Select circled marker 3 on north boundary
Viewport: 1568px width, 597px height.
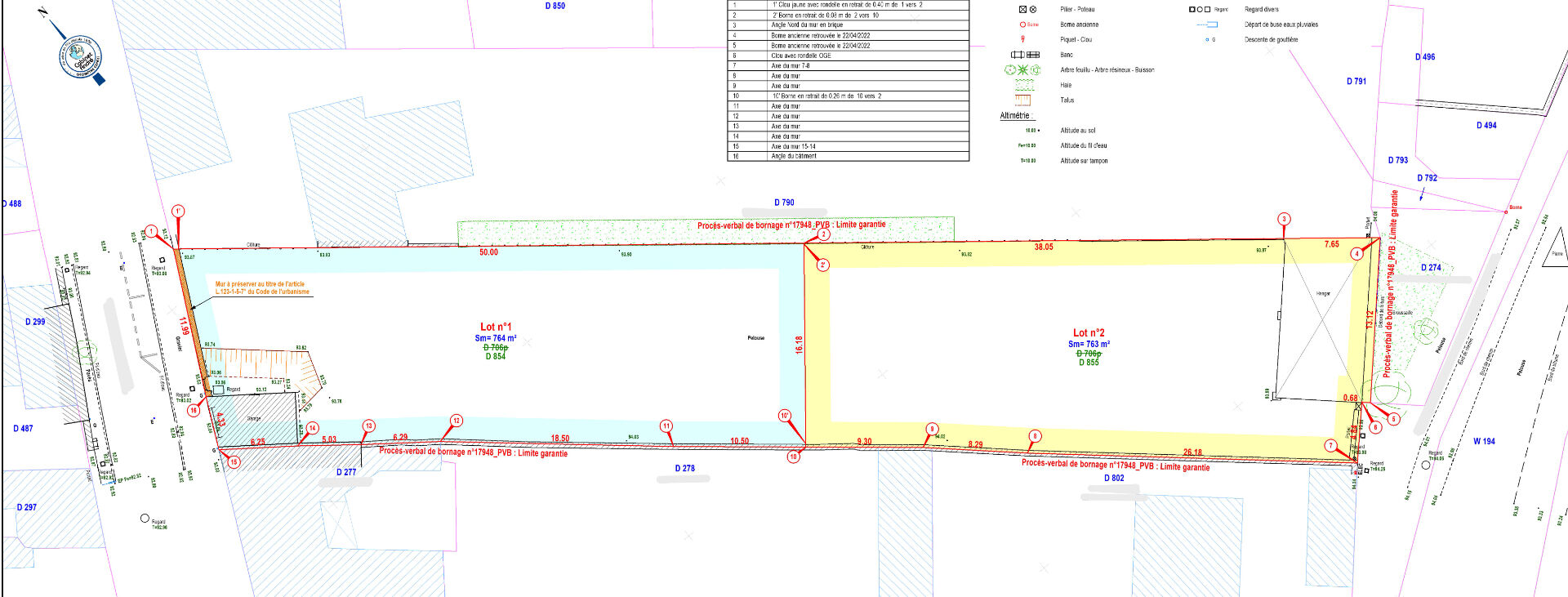1284,219
